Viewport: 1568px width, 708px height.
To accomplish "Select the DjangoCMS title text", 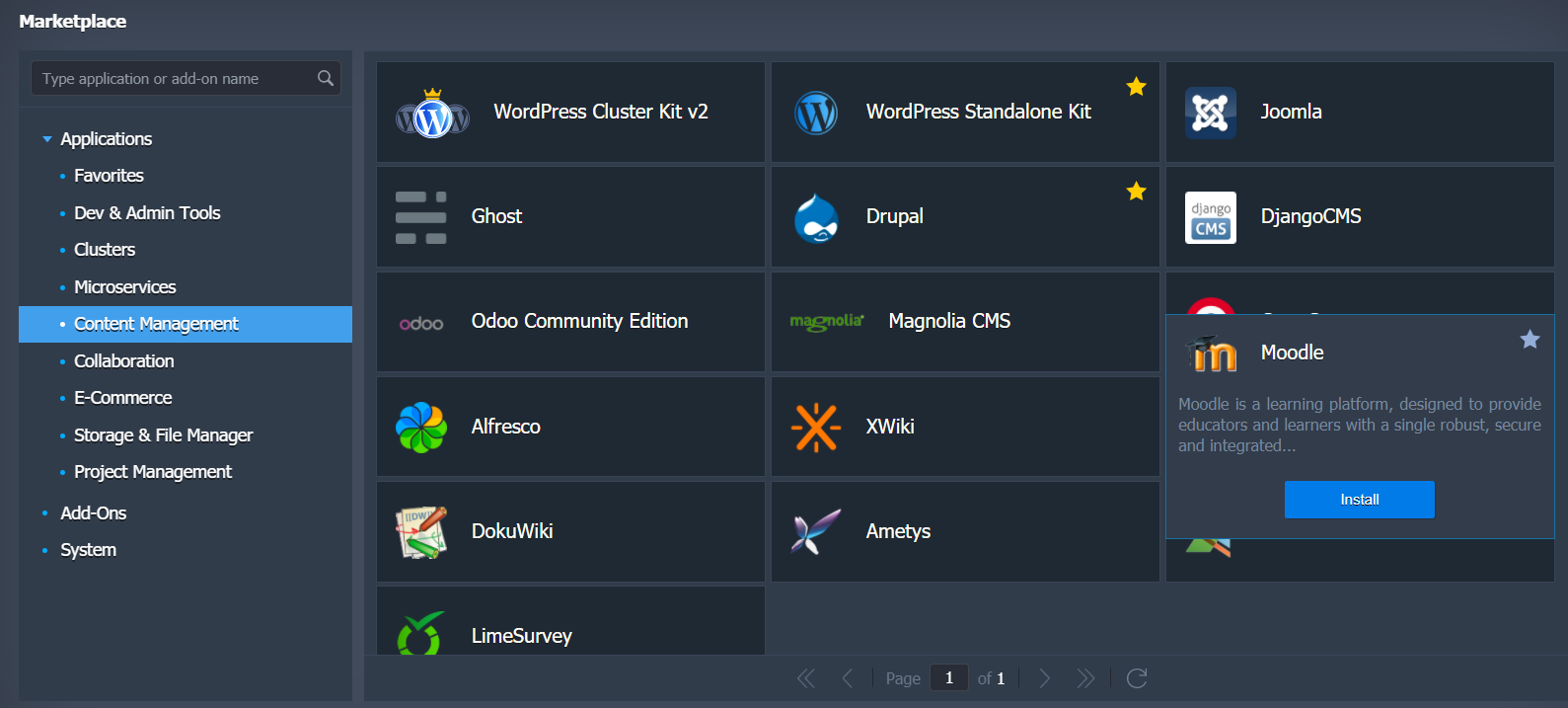I will tap(1310, 216).
